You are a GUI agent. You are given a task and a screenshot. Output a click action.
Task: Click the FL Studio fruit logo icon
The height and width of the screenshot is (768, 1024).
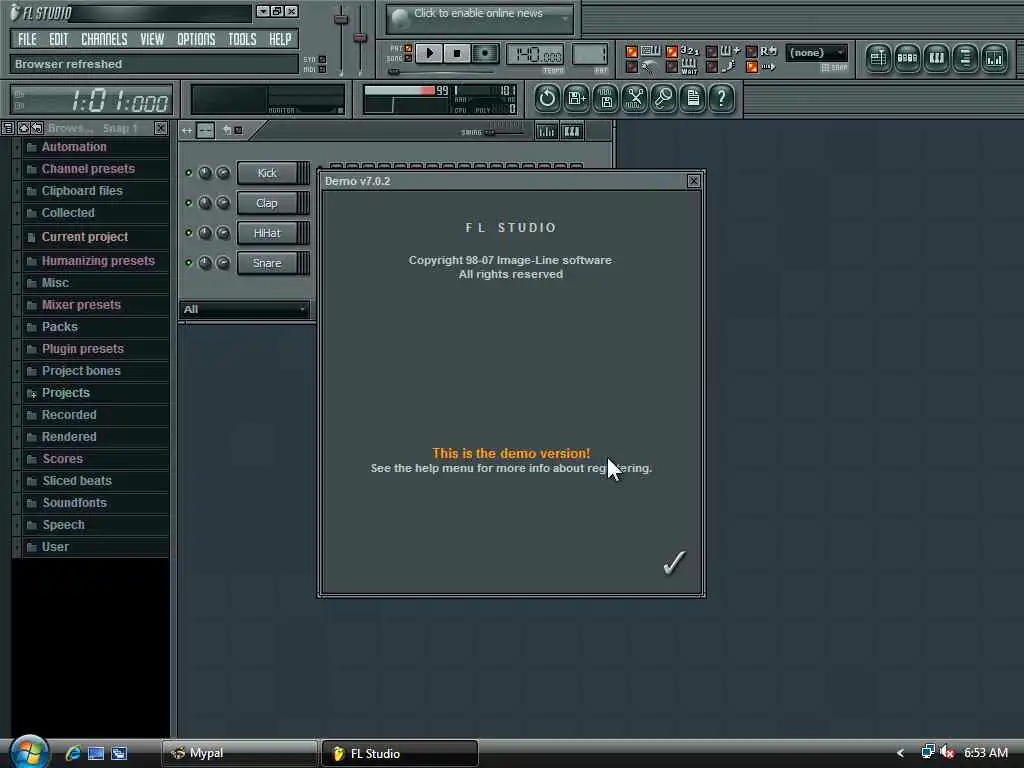(x=14, y=12)
